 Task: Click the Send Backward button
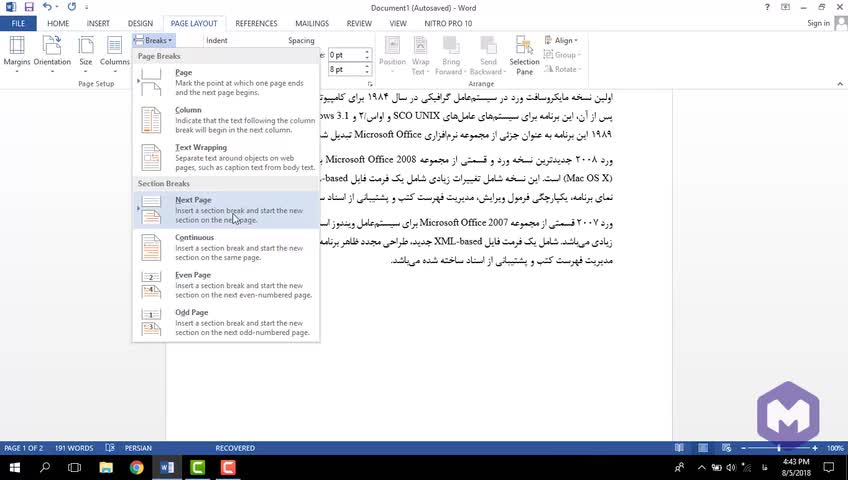[488, 56]
